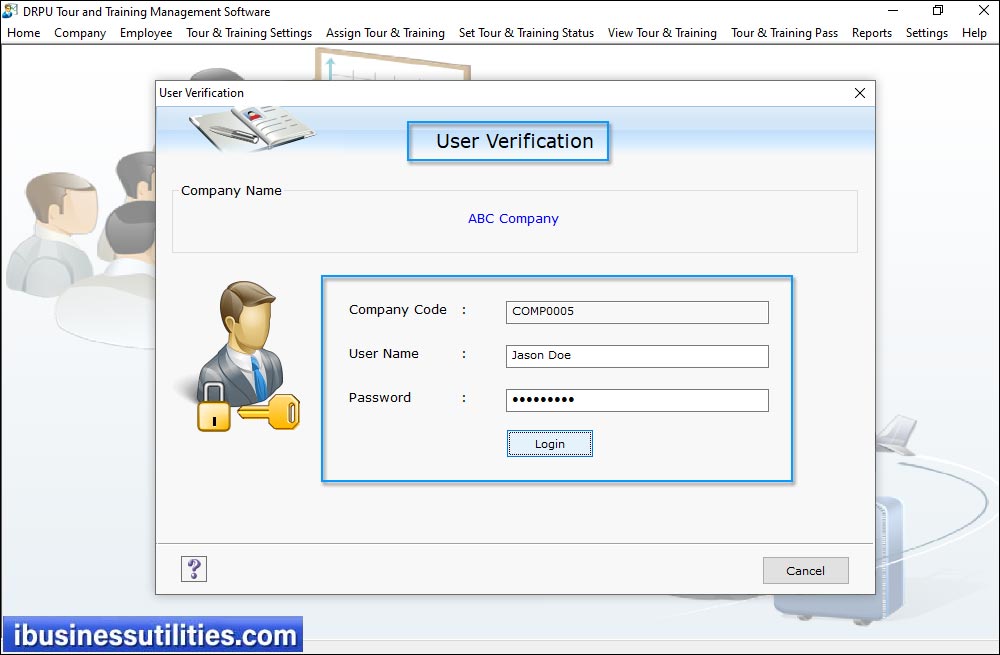The height and width of the screenshot is (655, 1000).
Task: Open the Employee menu
Action: (146, 33)
